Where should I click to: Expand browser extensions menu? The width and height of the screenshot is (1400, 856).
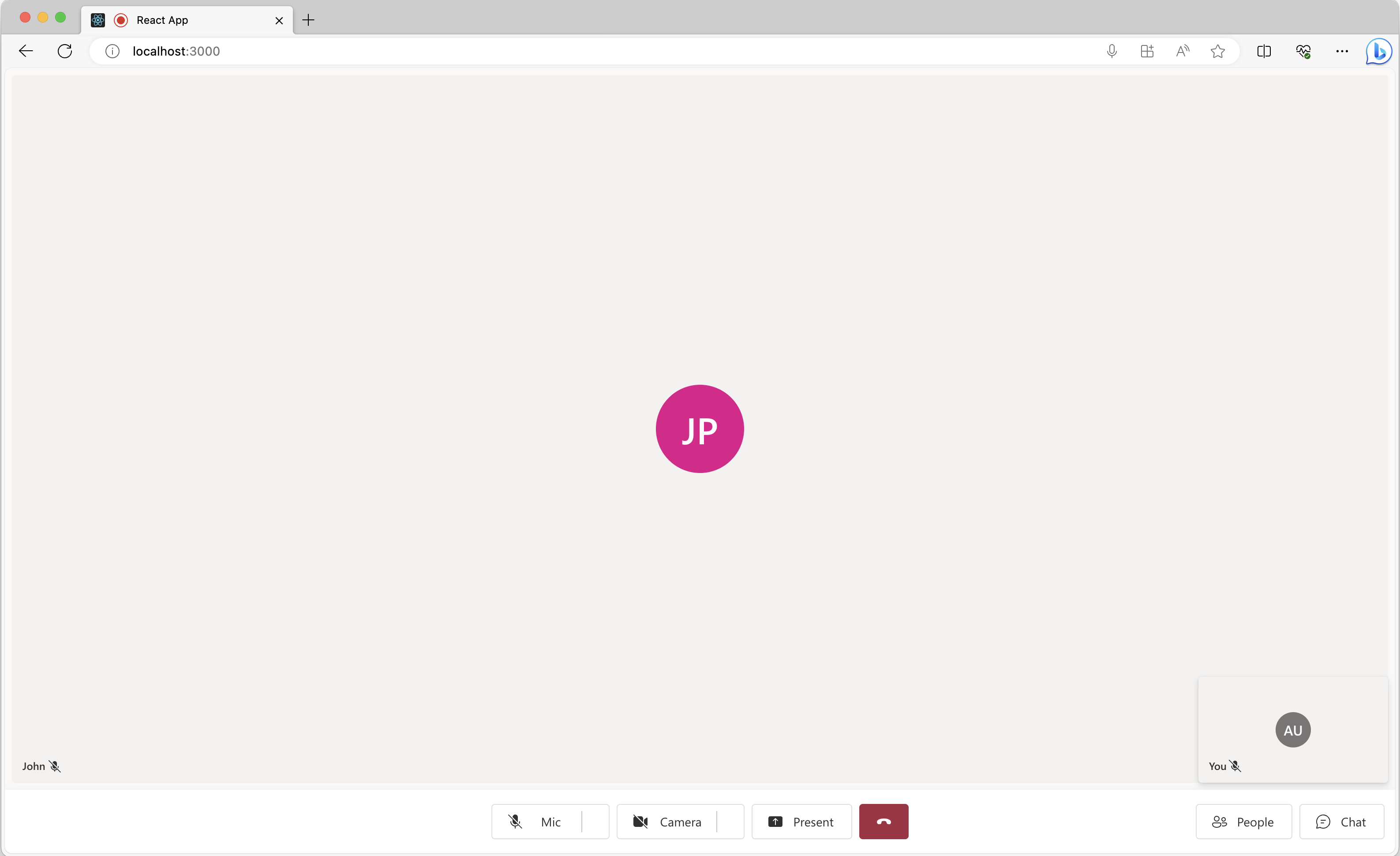click(x=1147, y=51)
